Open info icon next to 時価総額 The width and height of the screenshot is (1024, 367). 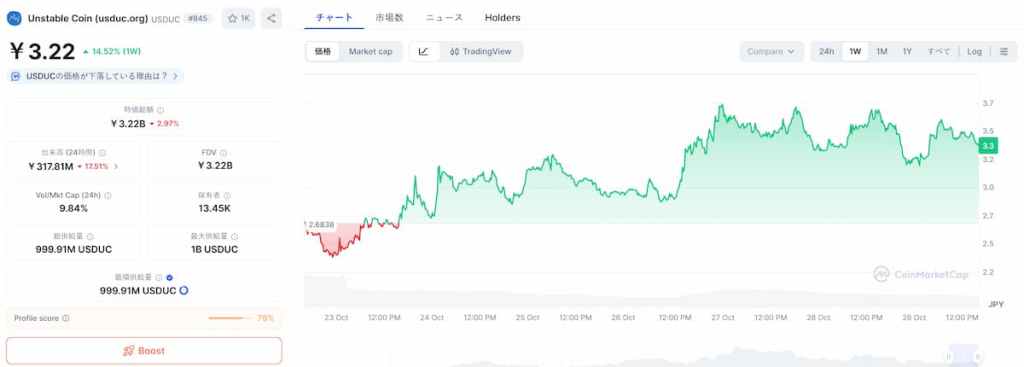[161, 110]
